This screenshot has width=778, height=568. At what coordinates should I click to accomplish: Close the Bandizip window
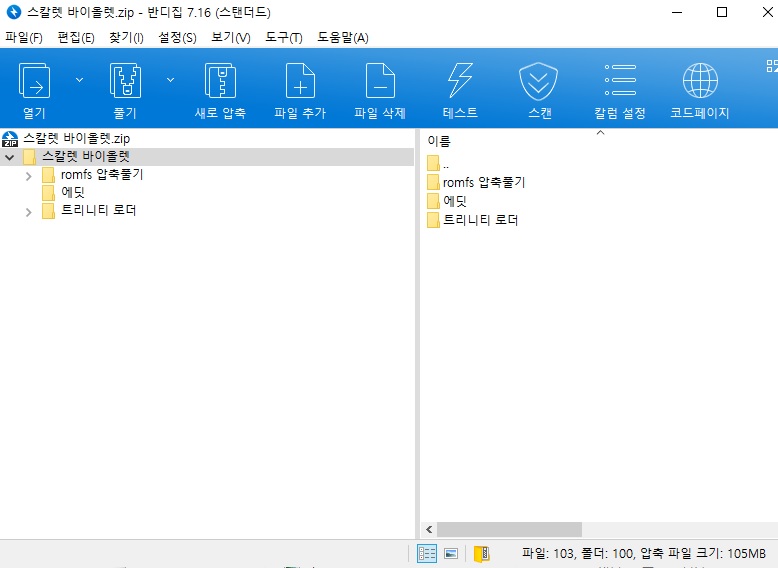768,12
